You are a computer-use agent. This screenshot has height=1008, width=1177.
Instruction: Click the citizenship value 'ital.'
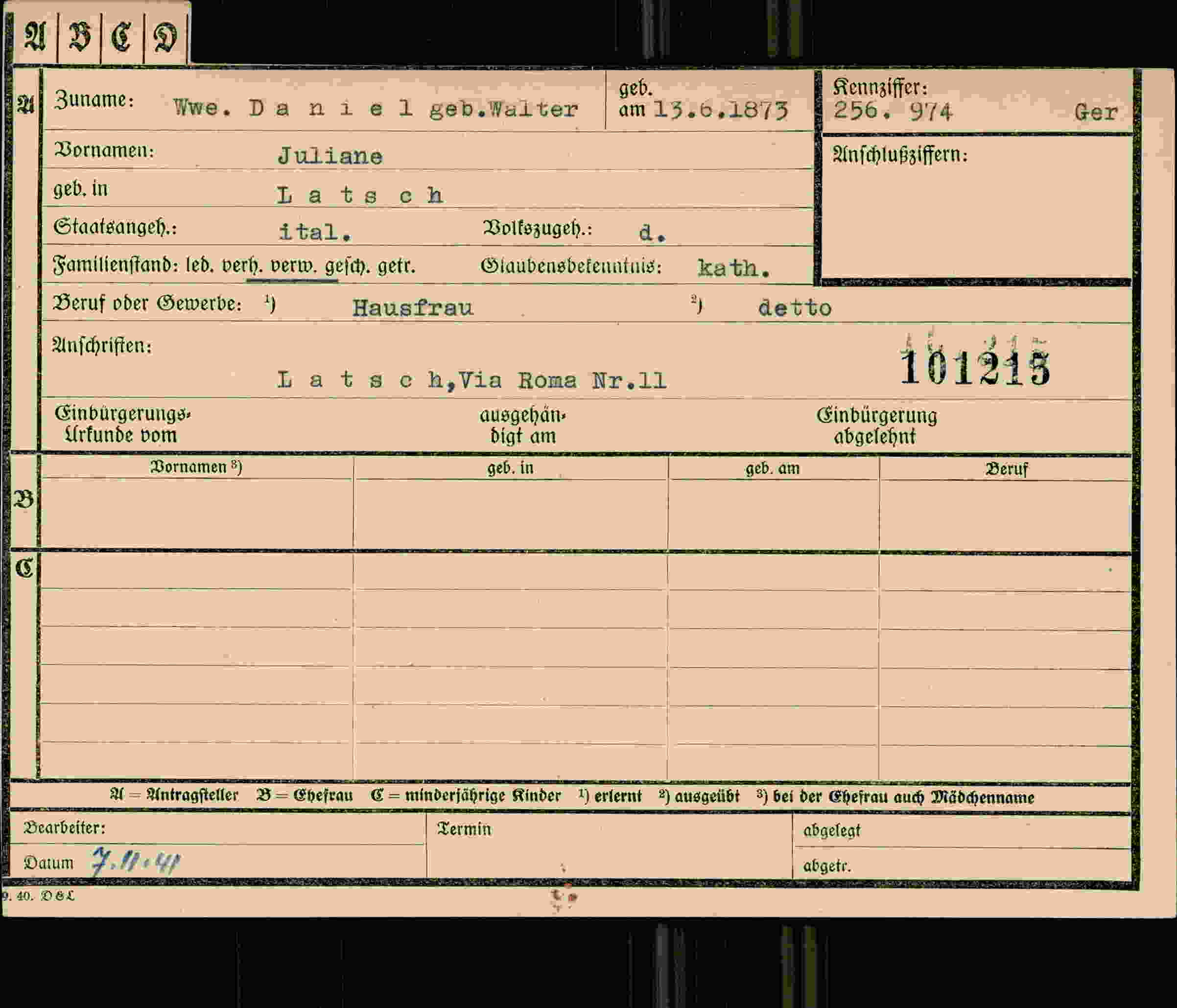point(315,232)
